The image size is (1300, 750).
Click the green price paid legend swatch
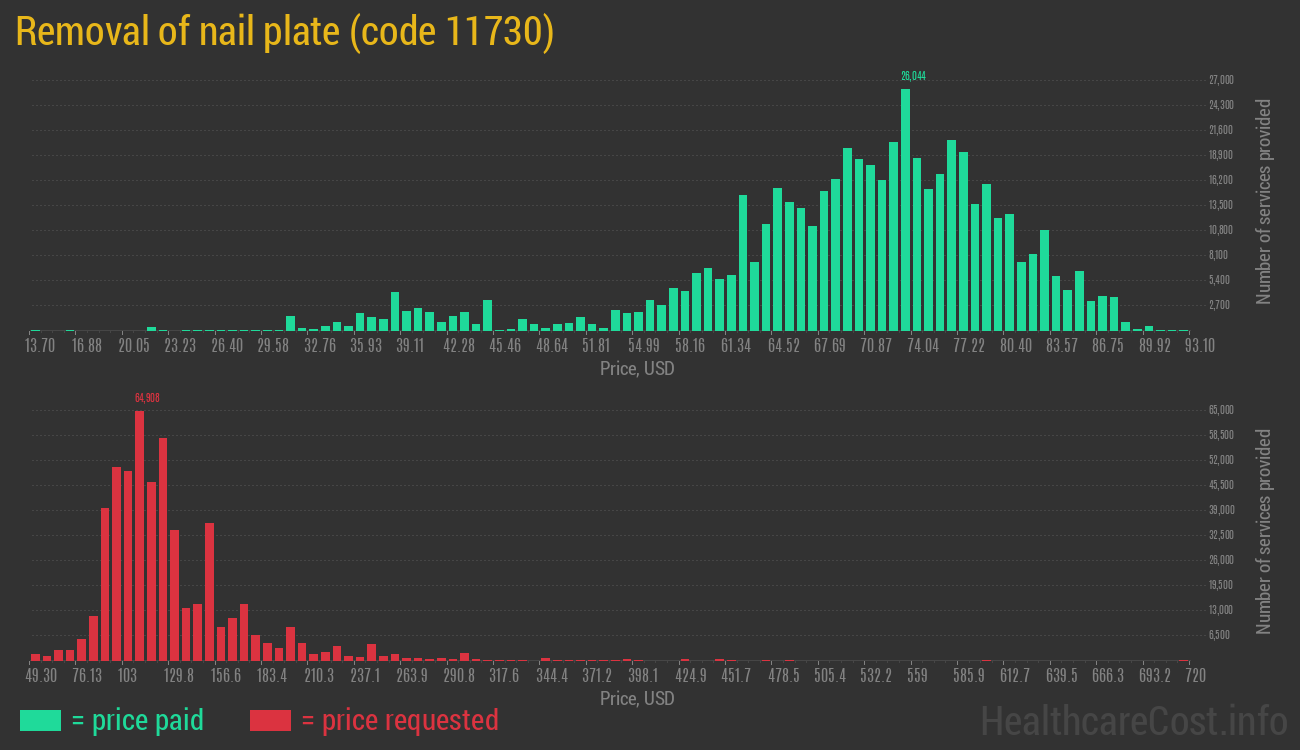pyautogui.click(x=40, y=720)
